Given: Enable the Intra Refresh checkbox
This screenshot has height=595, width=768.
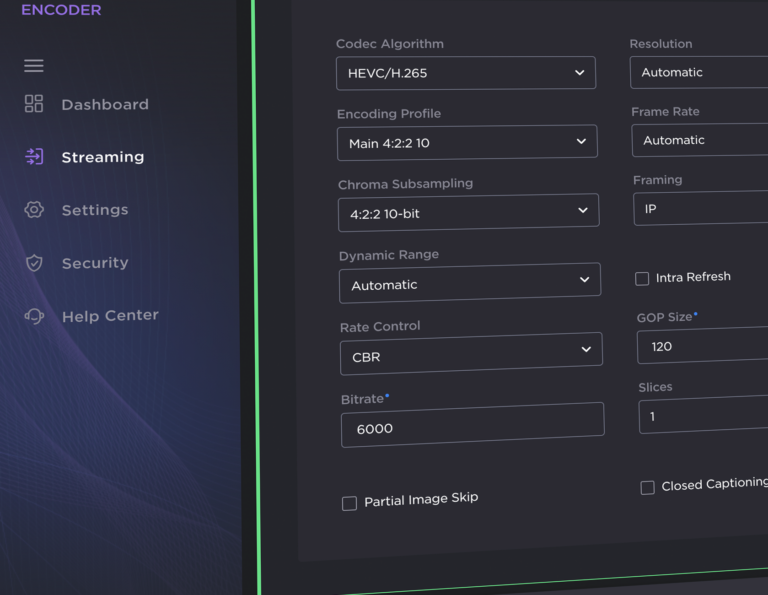Looking at the screenshot, I should click(642, 278).
